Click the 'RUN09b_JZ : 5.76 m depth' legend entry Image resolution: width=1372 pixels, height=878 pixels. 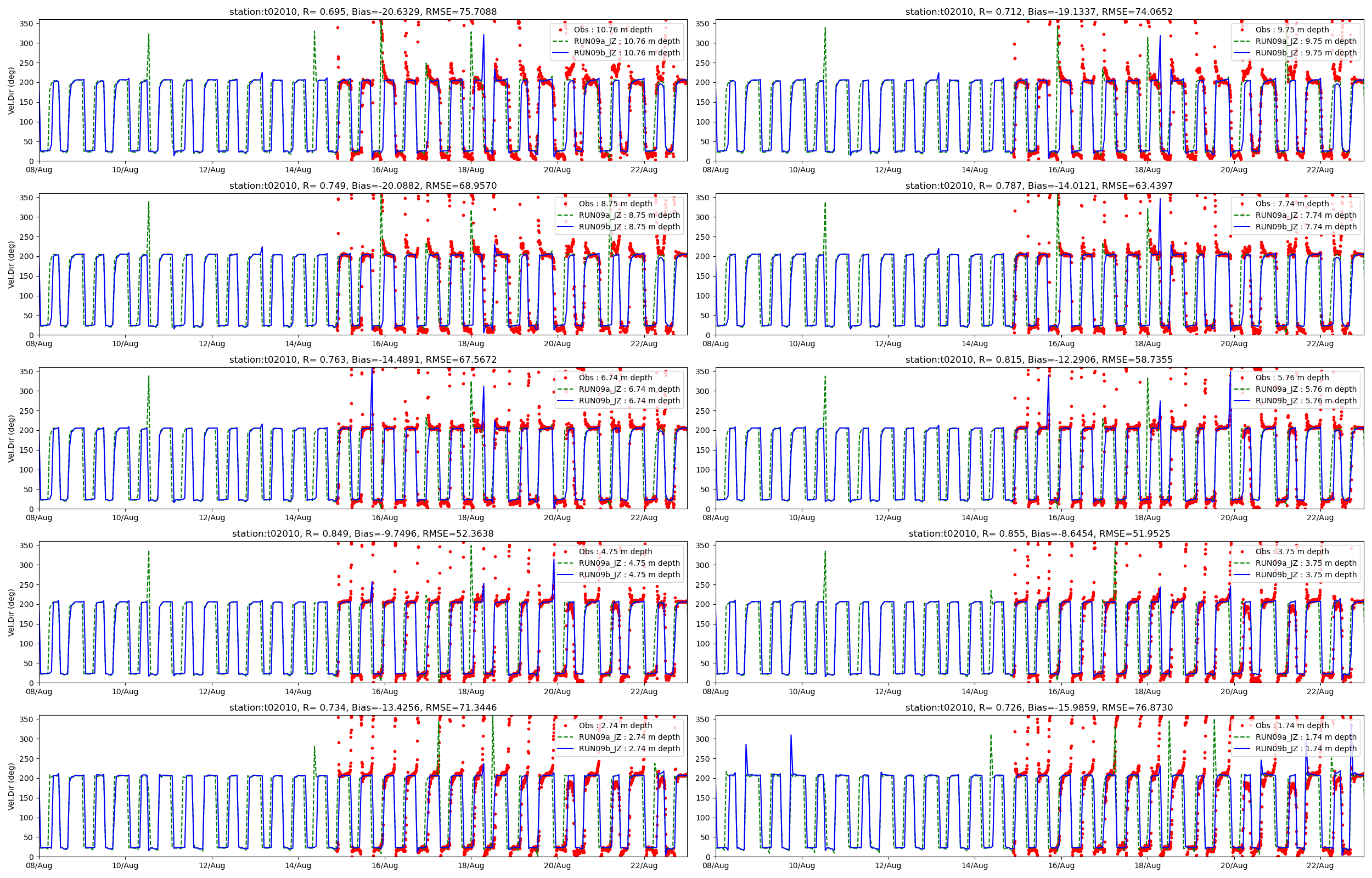tap(1306, 401)
